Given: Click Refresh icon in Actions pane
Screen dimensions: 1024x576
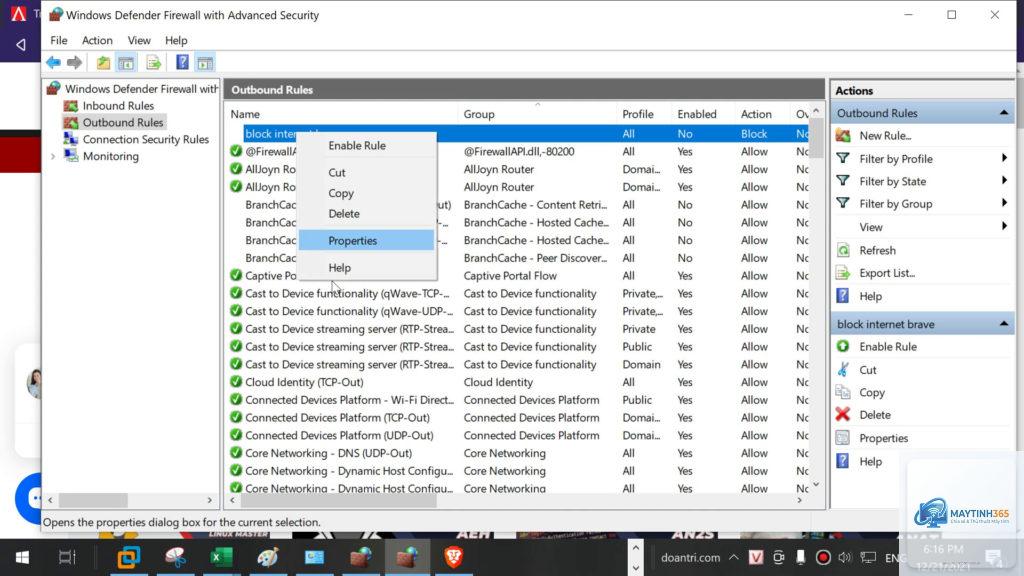Looking at the screenshot, I should [843, 250].
